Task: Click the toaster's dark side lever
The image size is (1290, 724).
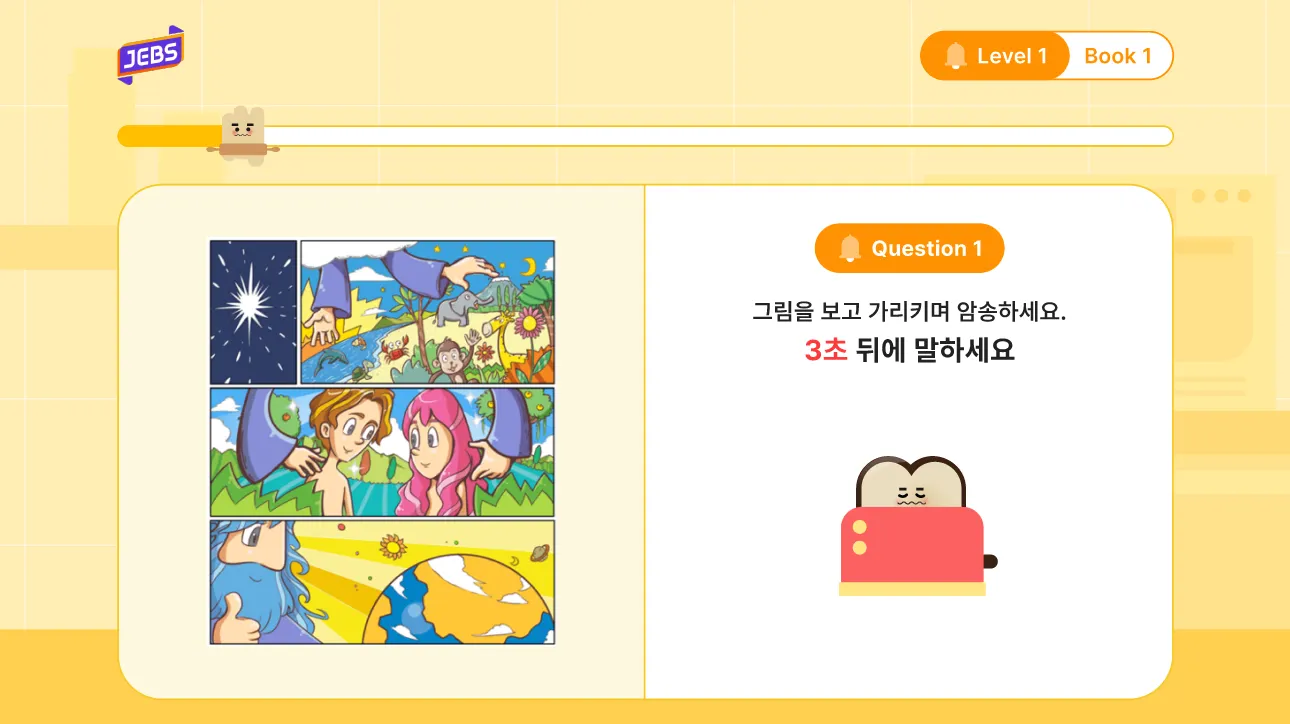Action: click(990, 561)
